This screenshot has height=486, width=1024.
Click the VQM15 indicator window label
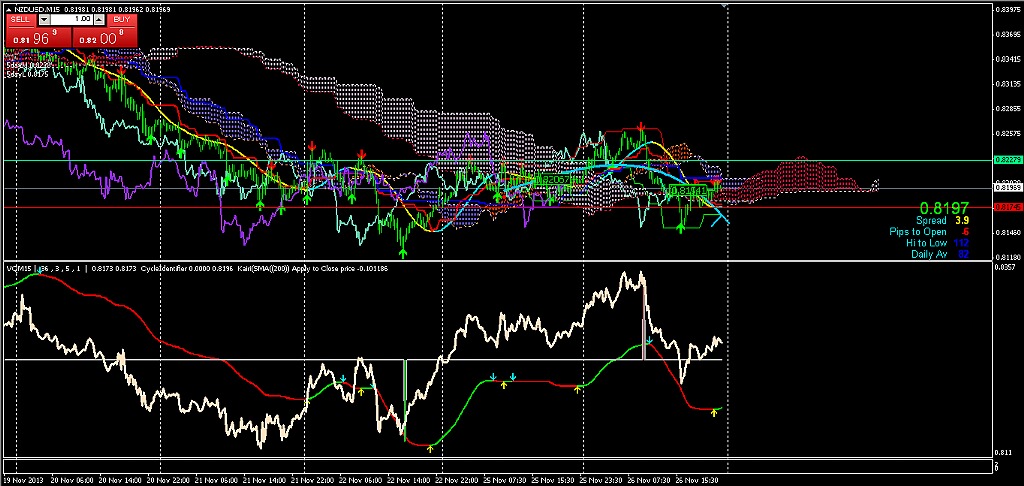pyautogui.click(x=18, y=268)
